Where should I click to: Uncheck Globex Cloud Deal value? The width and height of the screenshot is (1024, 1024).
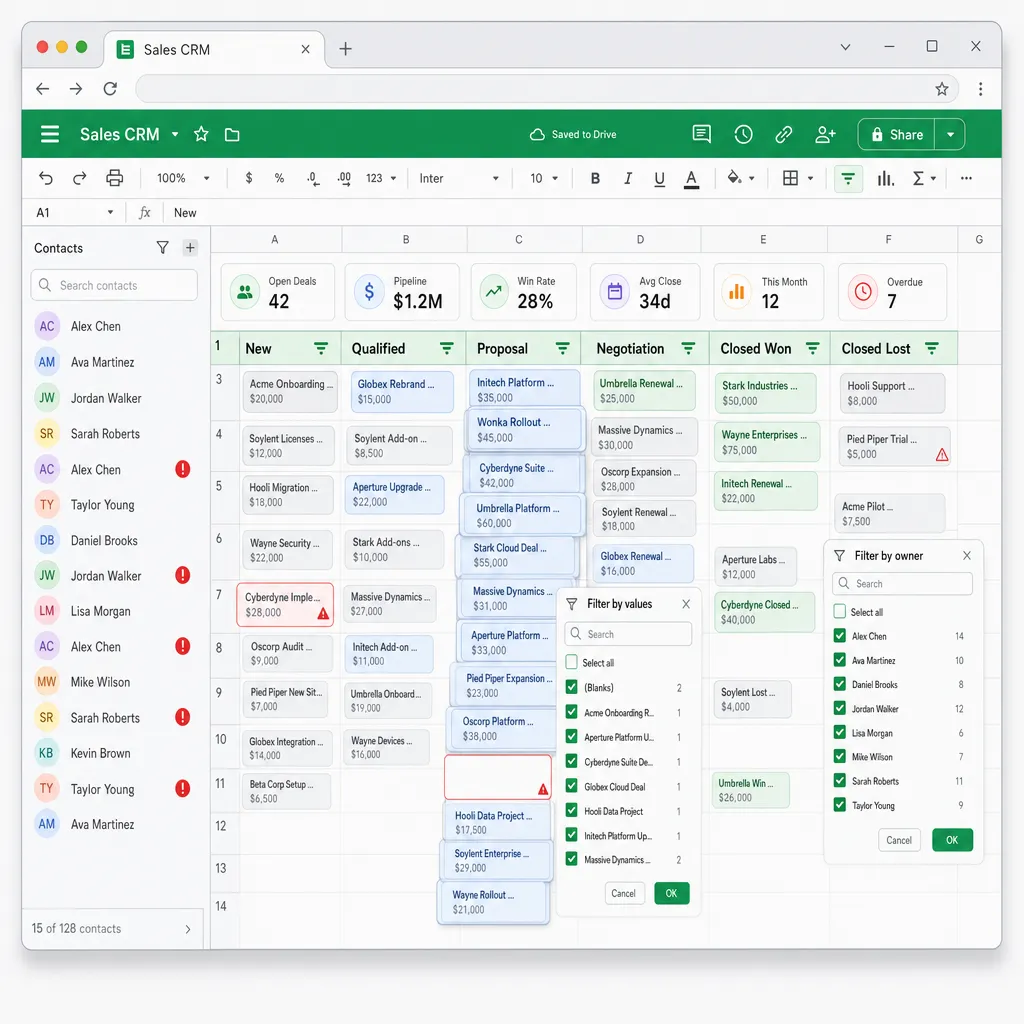click(x=571, y=786)
